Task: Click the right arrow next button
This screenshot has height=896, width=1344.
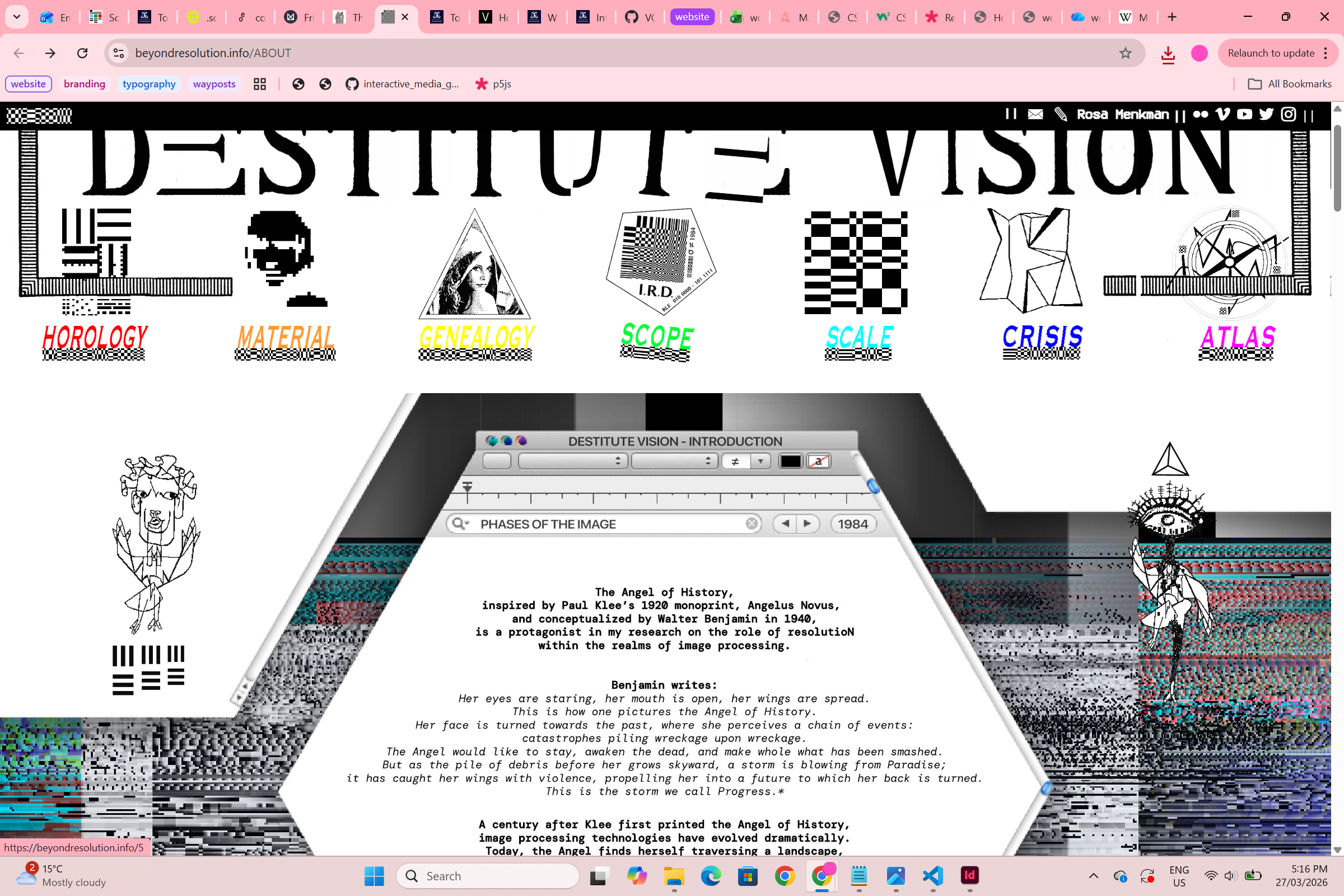Action: 807,524
